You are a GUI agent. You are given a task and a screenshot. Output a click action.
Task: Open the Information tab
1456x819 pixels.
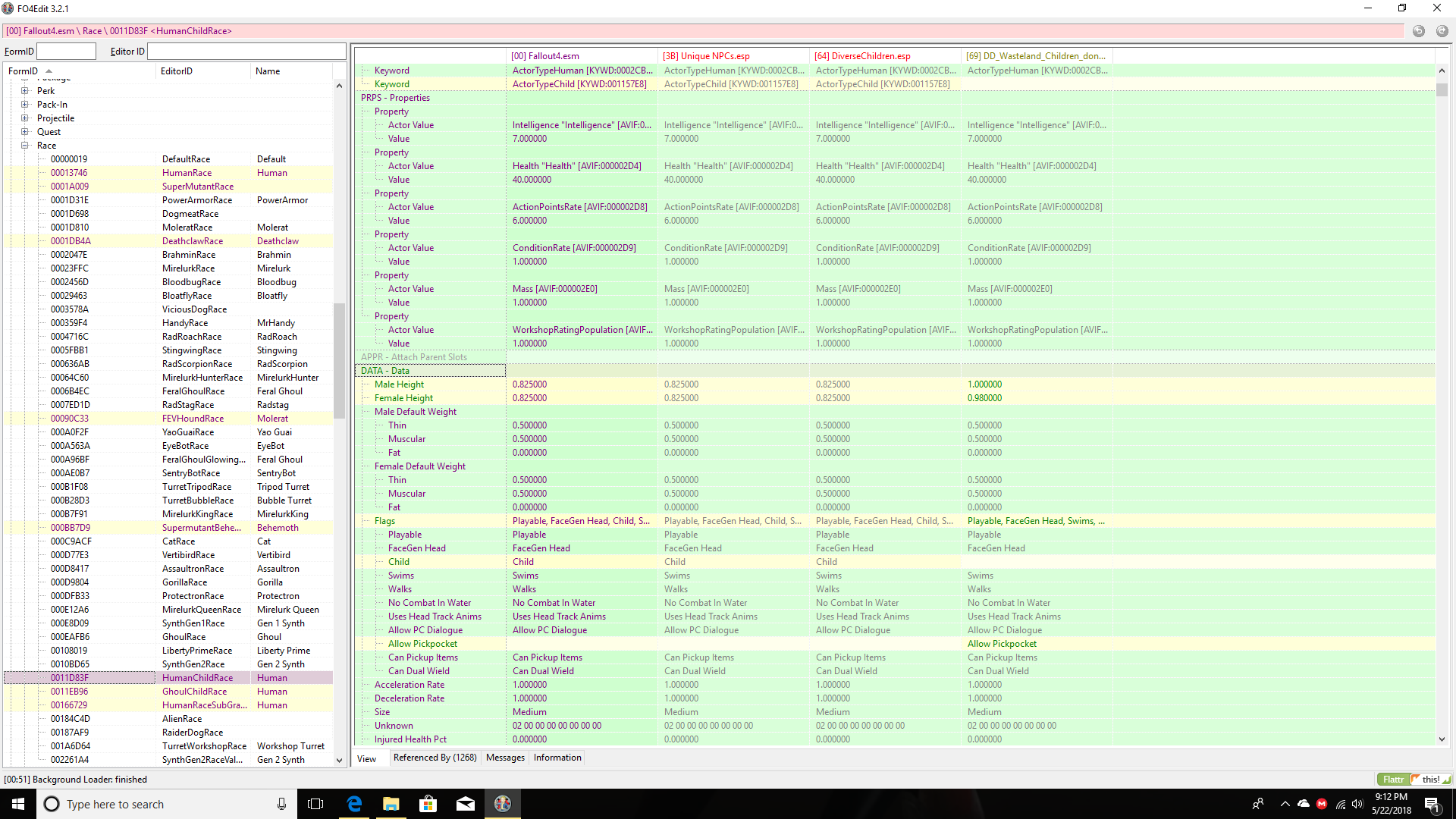tap(557, 757)
